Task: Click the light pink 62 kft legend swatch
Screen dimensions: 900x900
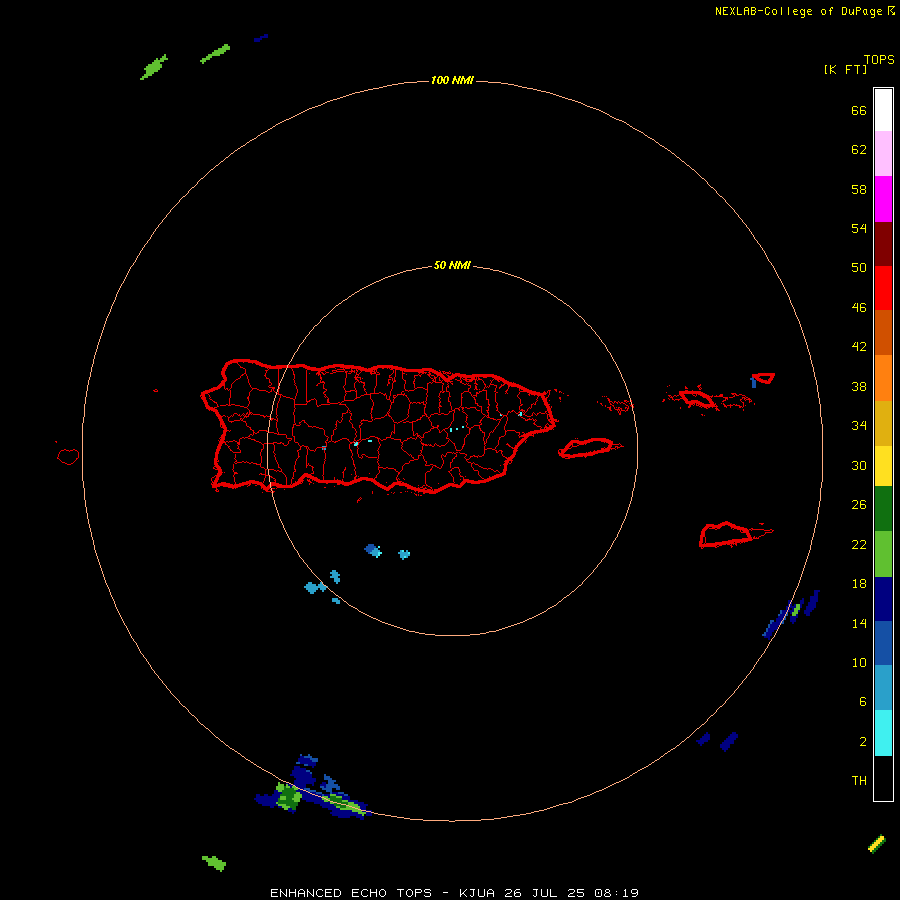Action: pyautogui.click(x=883, y=154)
